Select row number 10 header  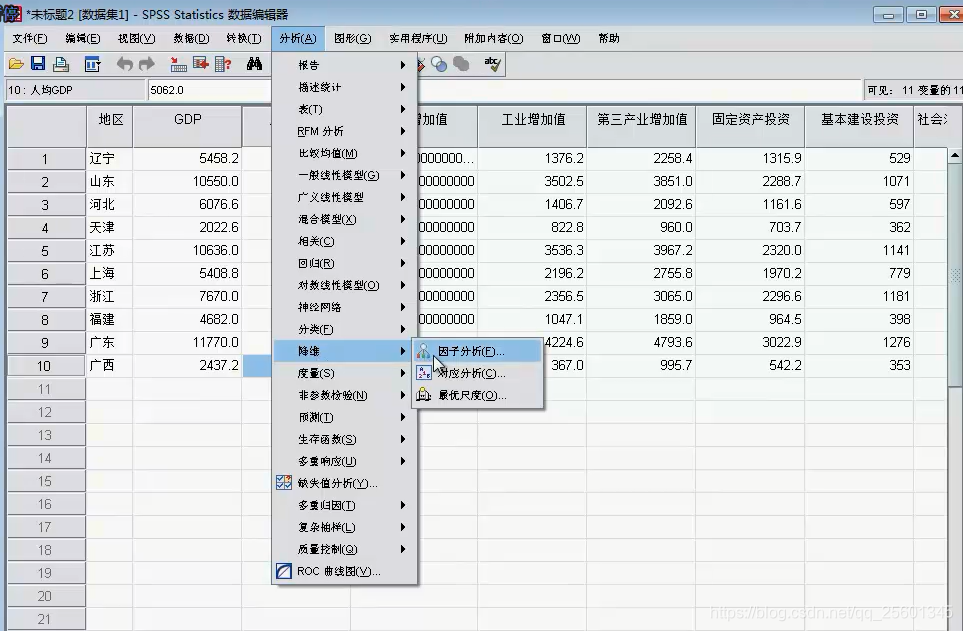tap(46, 366)
